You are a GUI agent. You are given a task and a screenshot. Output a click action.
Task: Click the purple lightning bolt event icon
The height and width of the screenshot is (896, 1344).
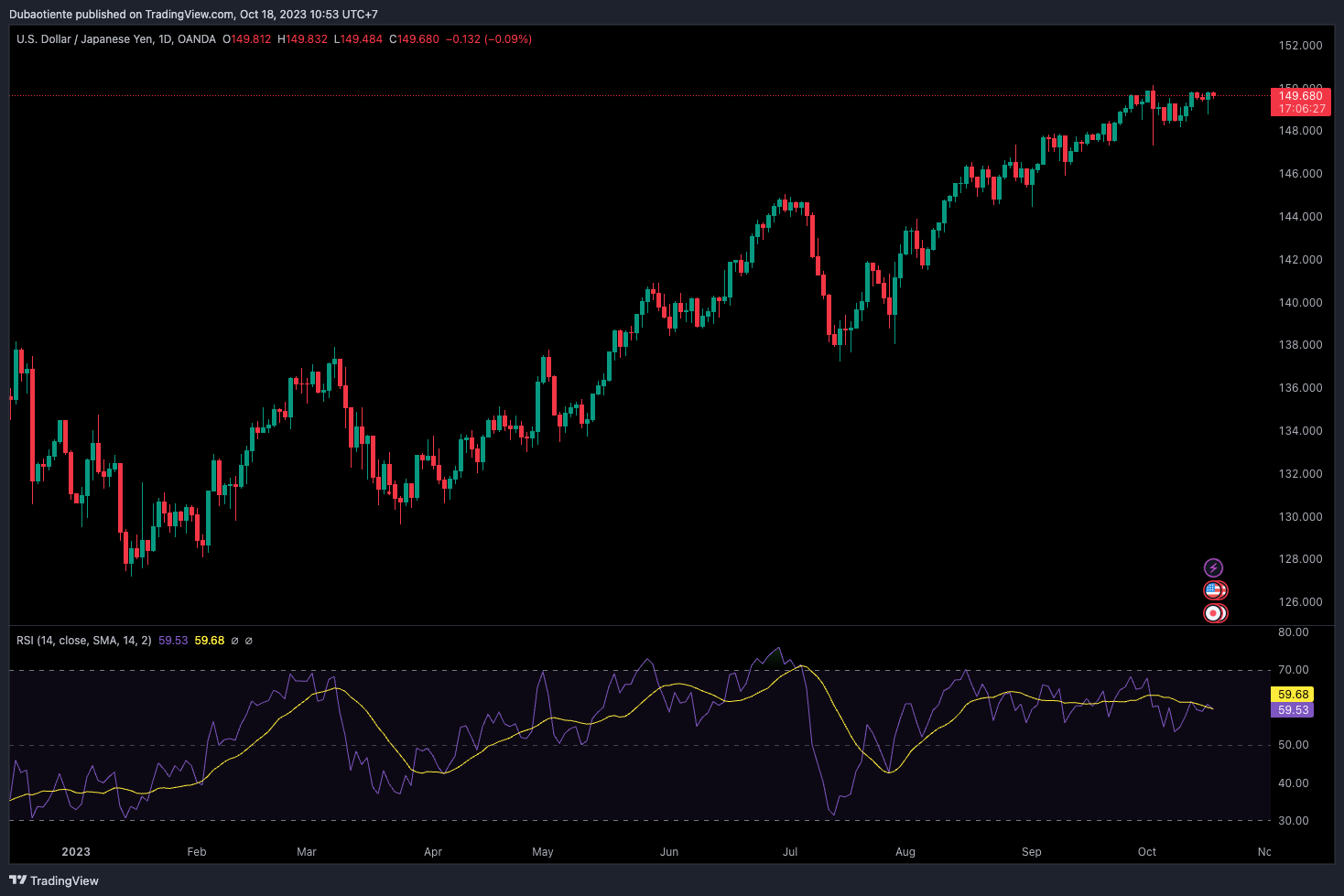(x=1213, y=568)
